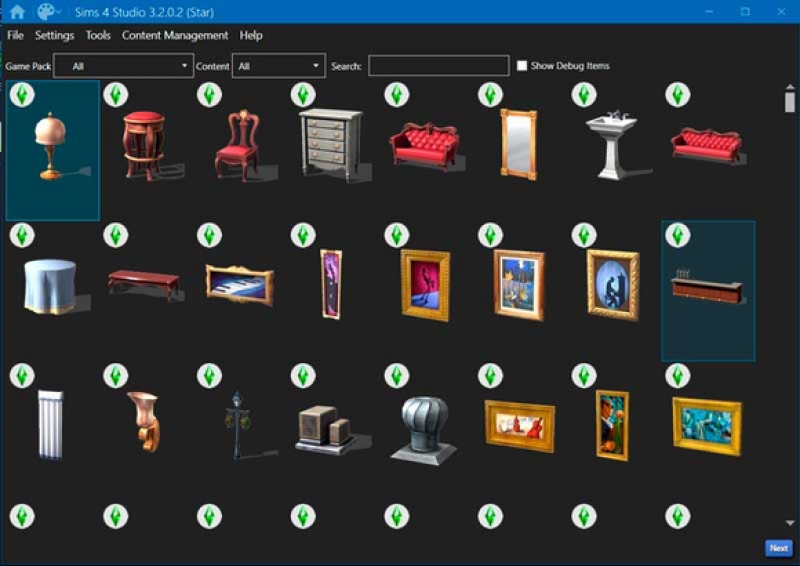Viewport: 800px width, 566px height.
Task: Click plumbob icon above the red chair
Action: tap(209, 94)
